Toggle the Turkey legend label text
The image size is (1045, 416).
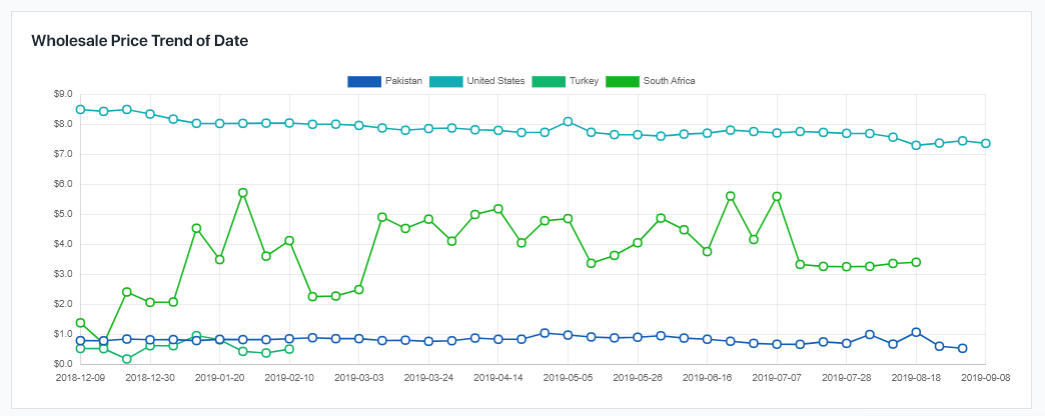[584, 81]
